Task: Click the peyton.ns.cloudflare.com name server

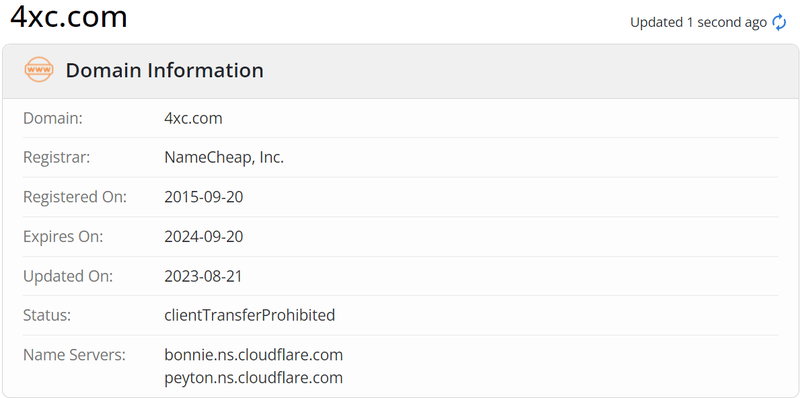Action: 254,378
